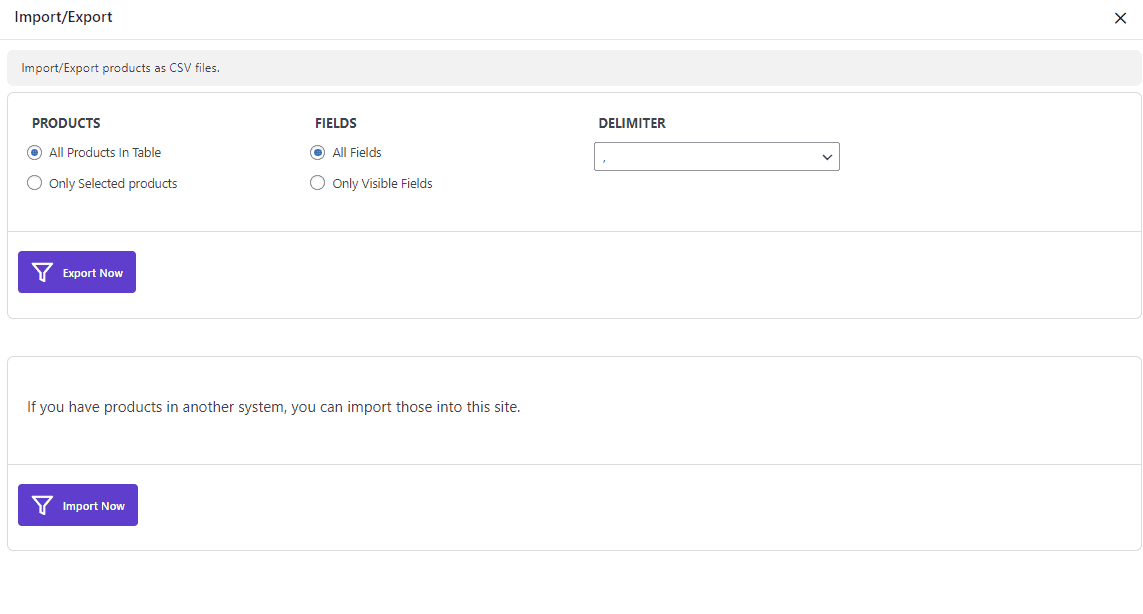The height and width of the screenshot is (614, 1143).
Task: Click the FIELDS section heading
Action: 335,123
